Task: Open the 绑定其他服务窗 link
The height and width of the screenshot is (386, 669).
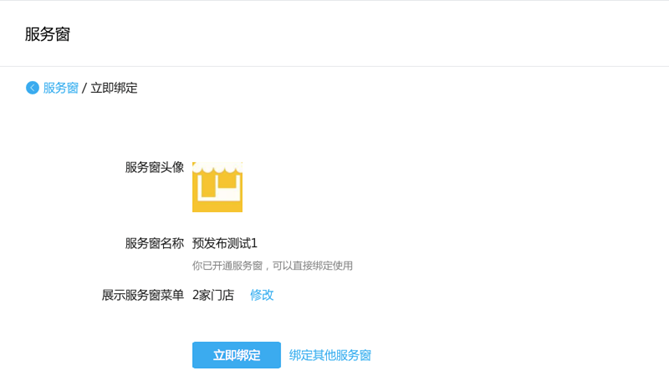Action: coord(330,355)
